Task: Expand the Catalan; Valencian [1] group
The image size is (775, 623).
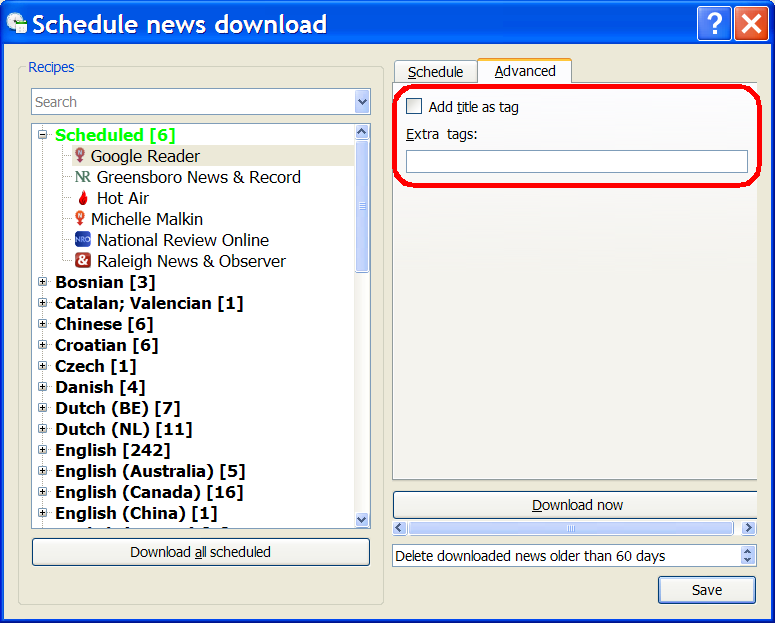Action: pyautogui.click(x=43, y=303)
